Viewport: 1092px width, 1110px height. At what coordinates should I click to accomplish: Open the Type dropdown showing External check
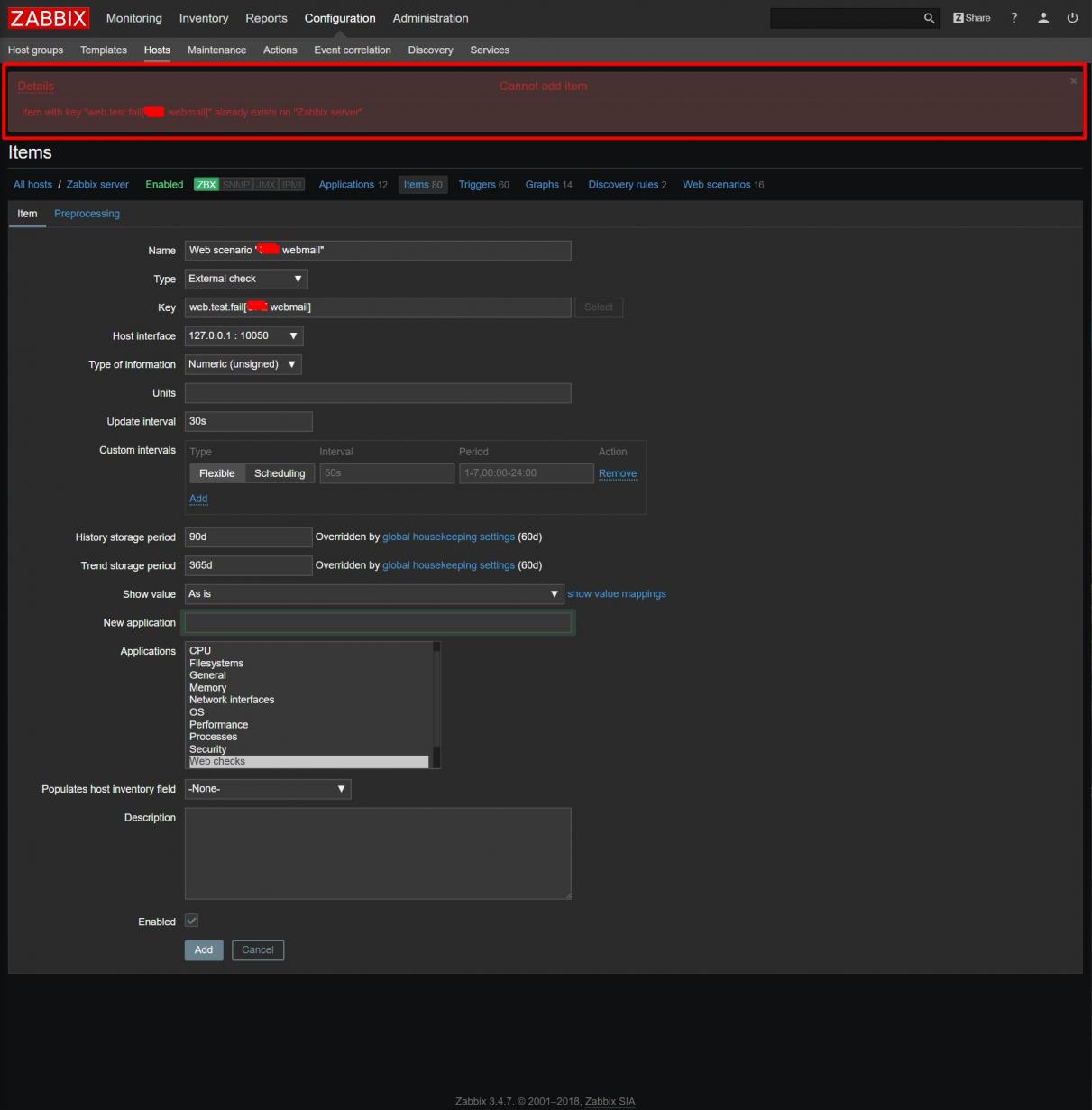[245, 279]
